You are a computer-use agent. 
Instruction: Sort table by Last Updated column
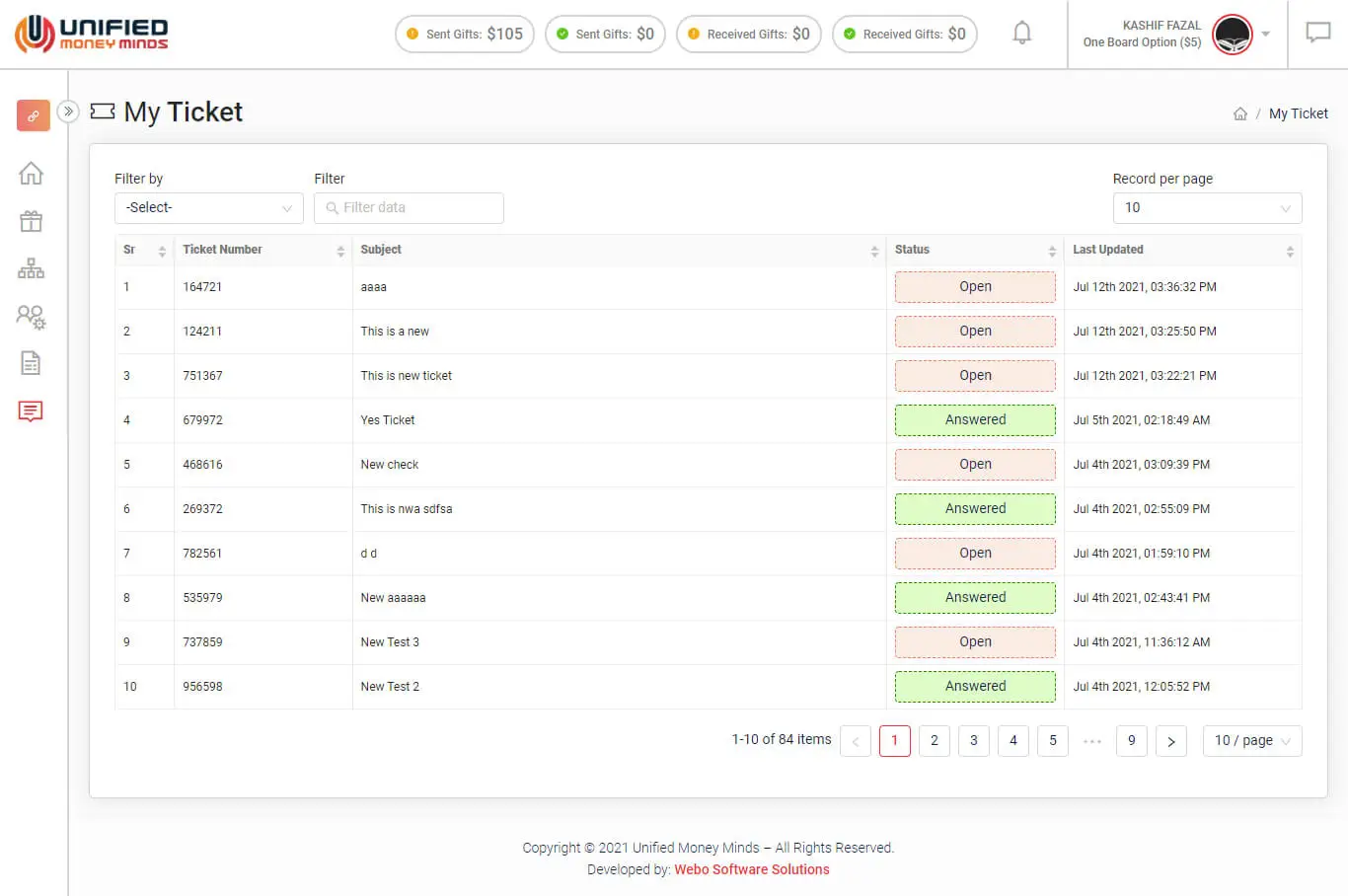(1289, 251)
